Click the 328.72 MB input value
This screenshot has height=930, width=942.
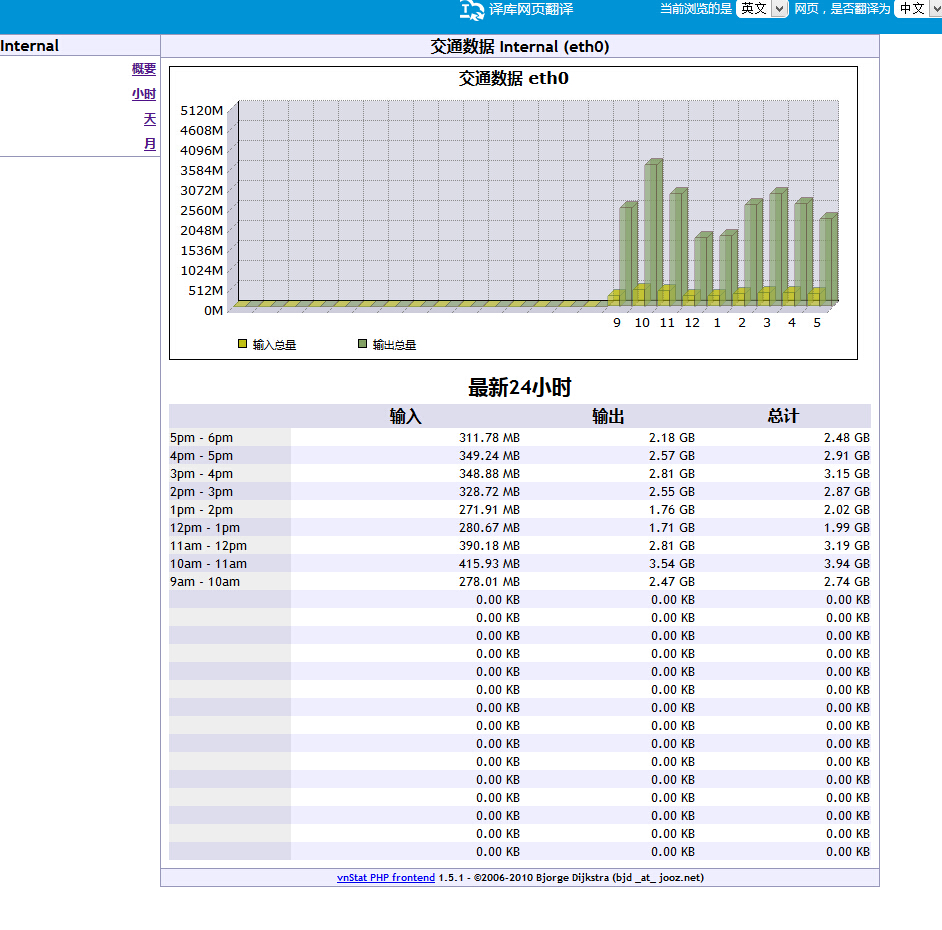tap(490, 491)
